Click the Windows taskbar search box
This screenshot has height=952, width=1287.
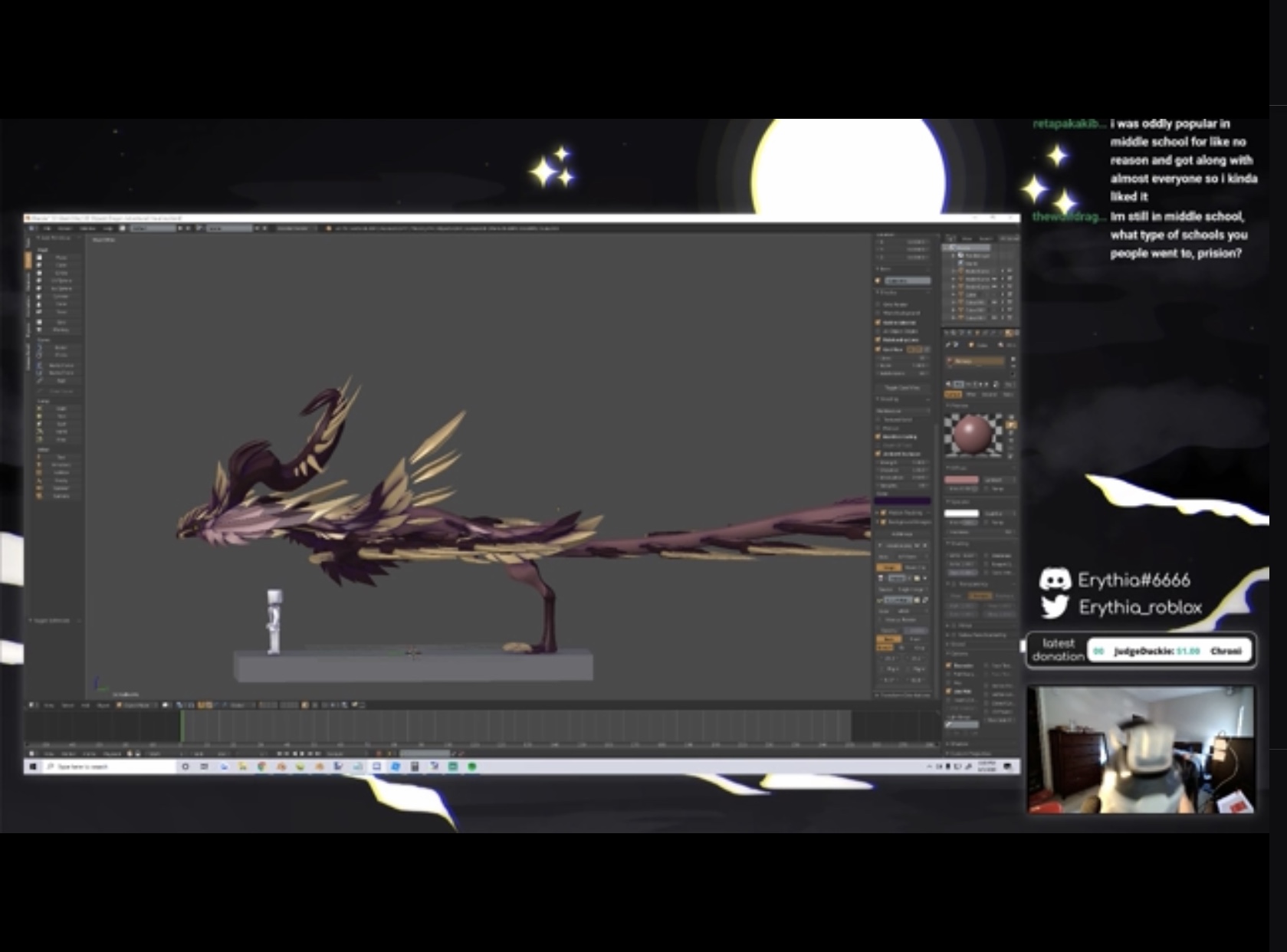(110, 767)
